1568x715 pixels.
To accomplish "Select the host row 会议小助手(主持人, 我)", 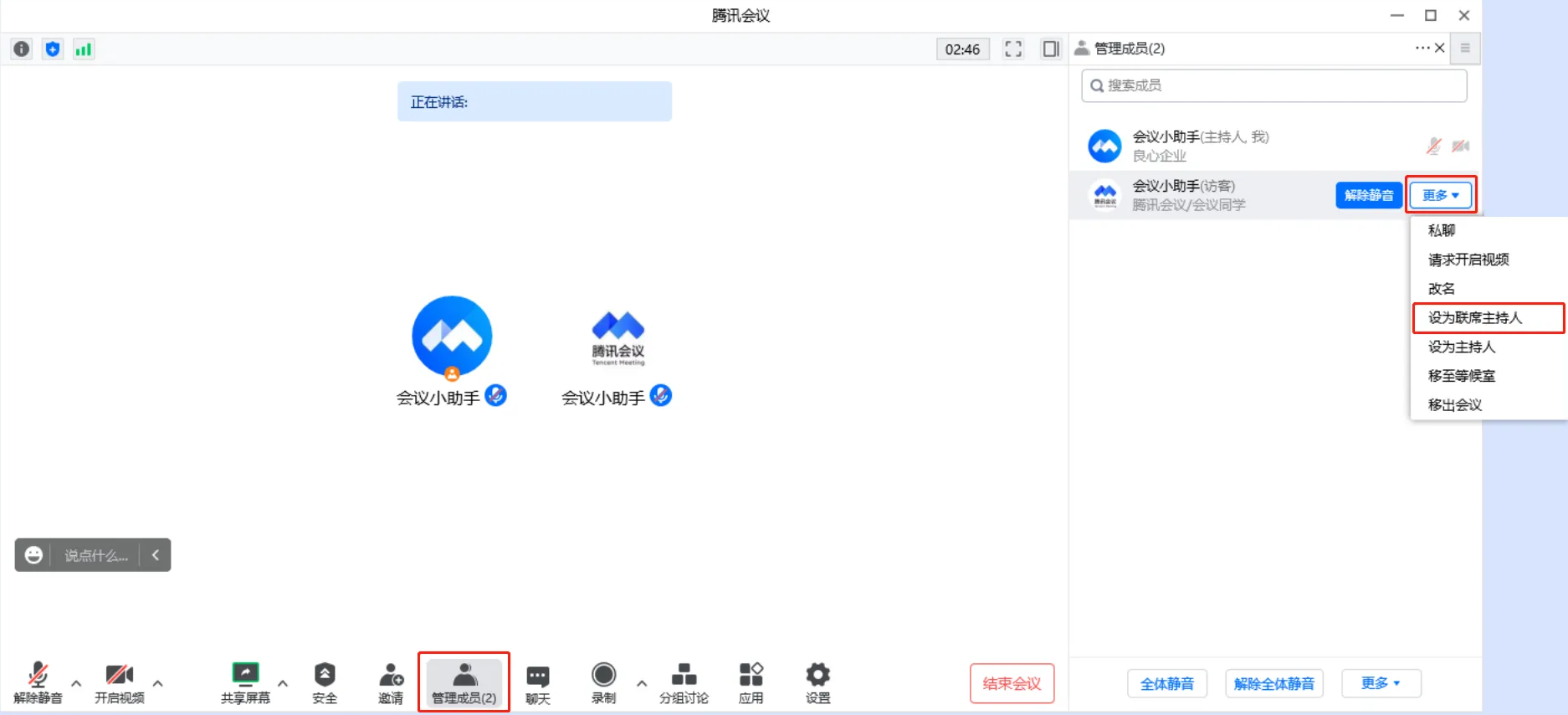I will click(1275, 146).
